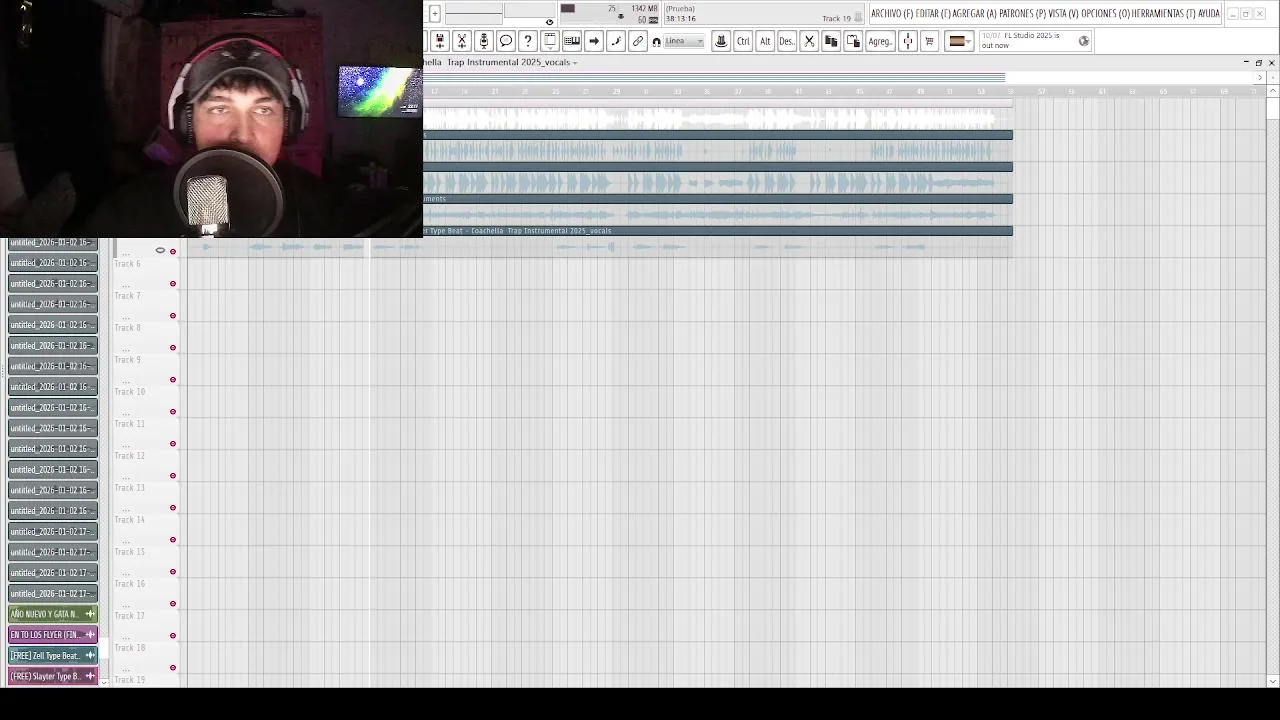Click the copy icon in the toolbar

(x=831, y=41)
